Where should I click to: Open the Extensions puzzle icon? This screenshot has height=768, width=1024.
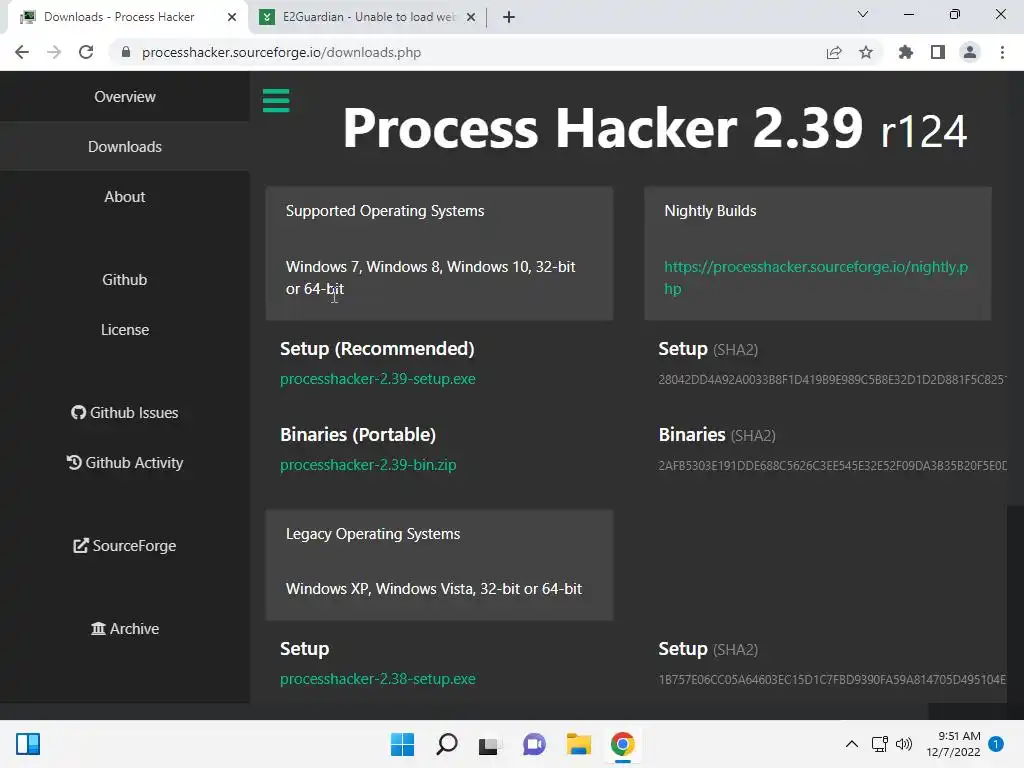[x=906, y=52]
